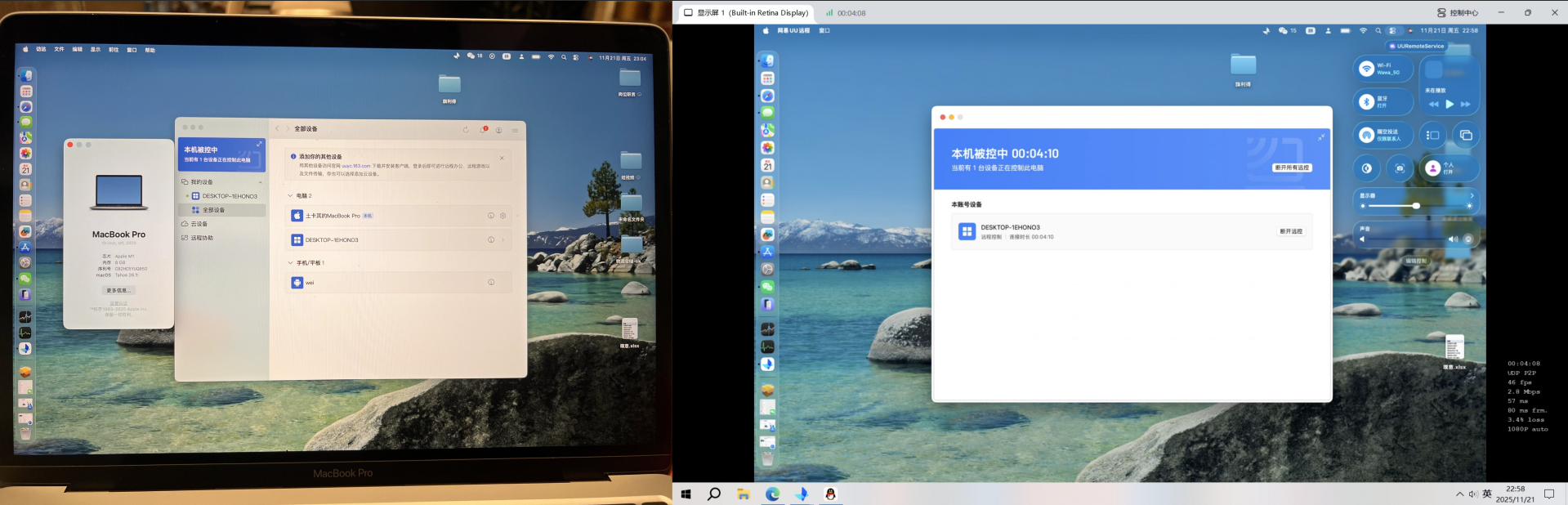The image size is (1568, 505).
Task: Click WeChat status icon showing 15 in remote menu bar
Action: coord(1287,30)
